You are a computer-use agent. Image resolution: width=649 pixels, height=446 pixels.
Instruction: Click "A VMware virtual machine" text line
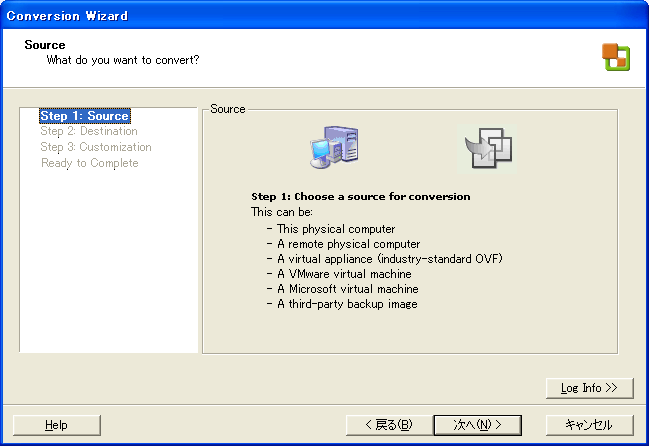click(344, 274)
